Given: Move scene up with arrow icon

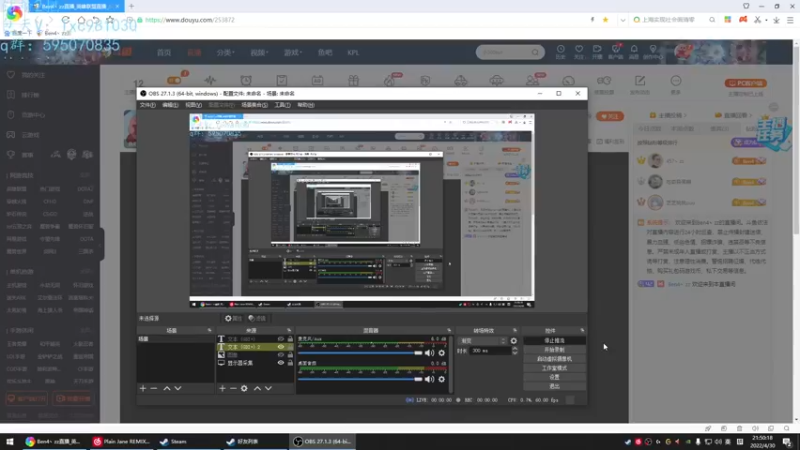Looking at the screenshot, I should point(167,388).
